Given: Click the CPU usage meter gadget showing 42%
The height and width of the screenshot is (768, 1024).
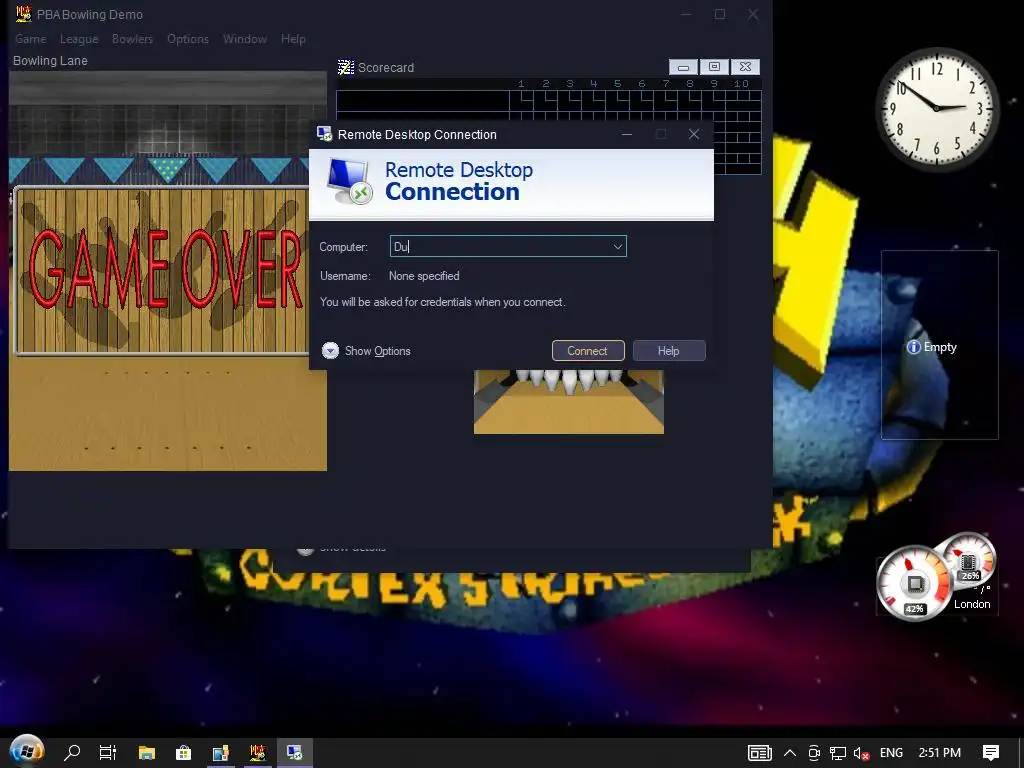Looking at the screenshot, I should [x=914, y=583].
